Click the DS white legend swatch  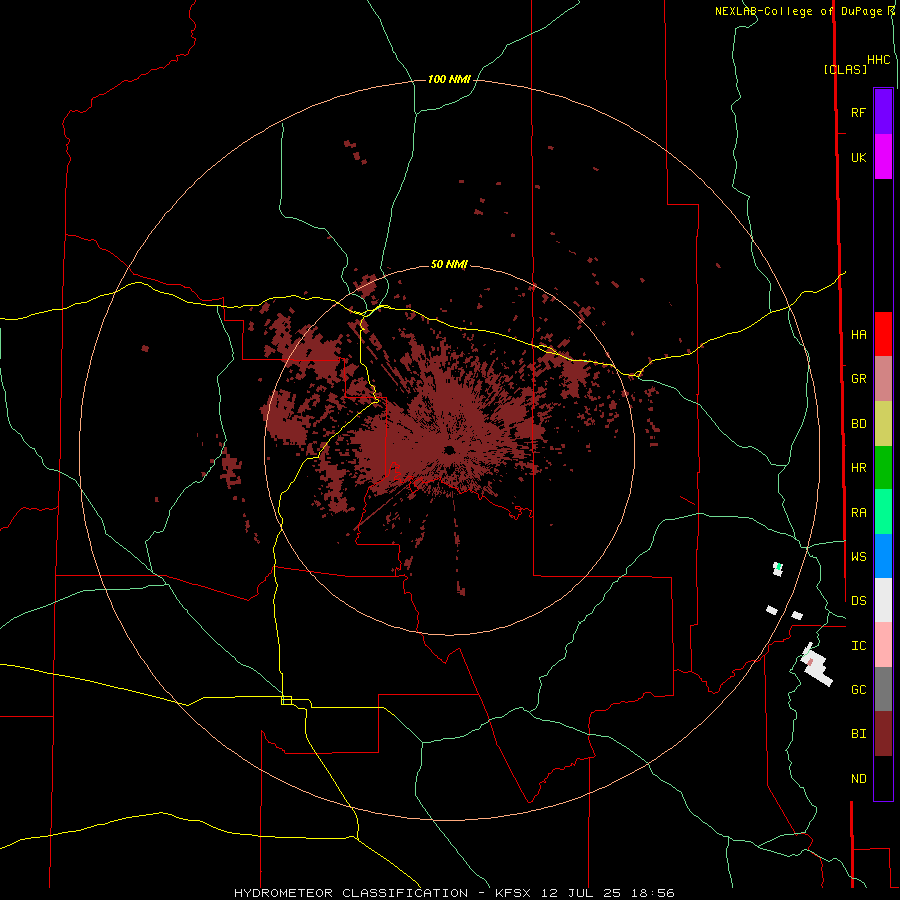tap(883, 600)
